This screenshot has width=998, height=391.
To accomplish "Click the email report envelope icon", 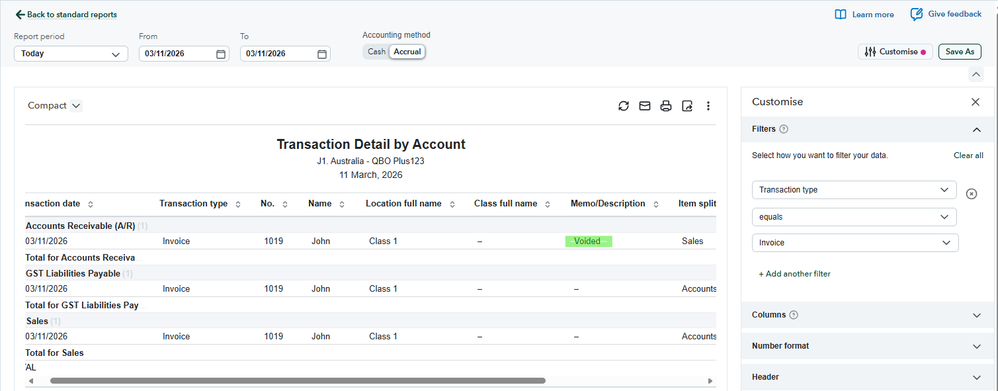I will [644, 106].
